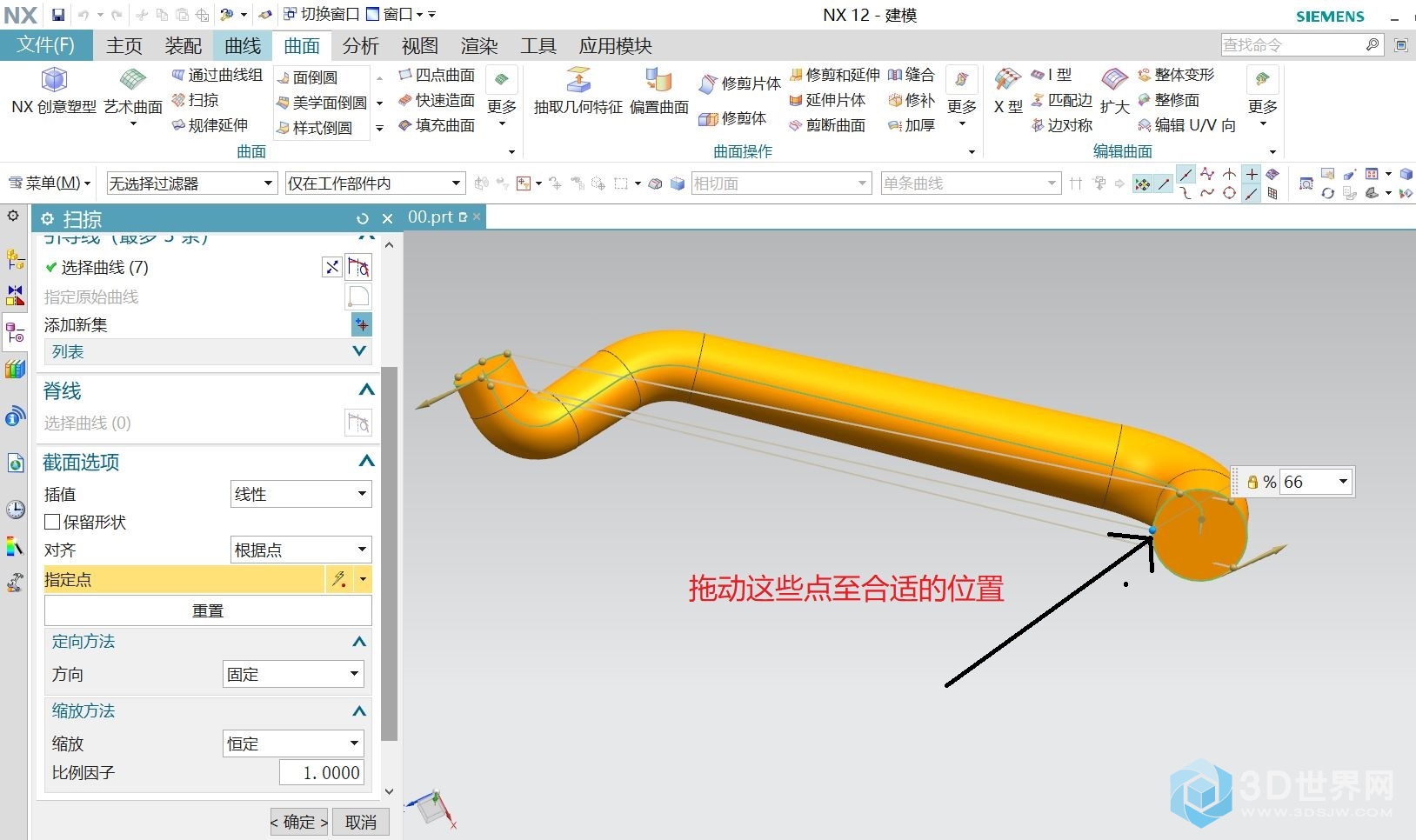Open 面倒圆 command
The width and height of the screenshot is (1416, 840).
[x=307, y=77]
